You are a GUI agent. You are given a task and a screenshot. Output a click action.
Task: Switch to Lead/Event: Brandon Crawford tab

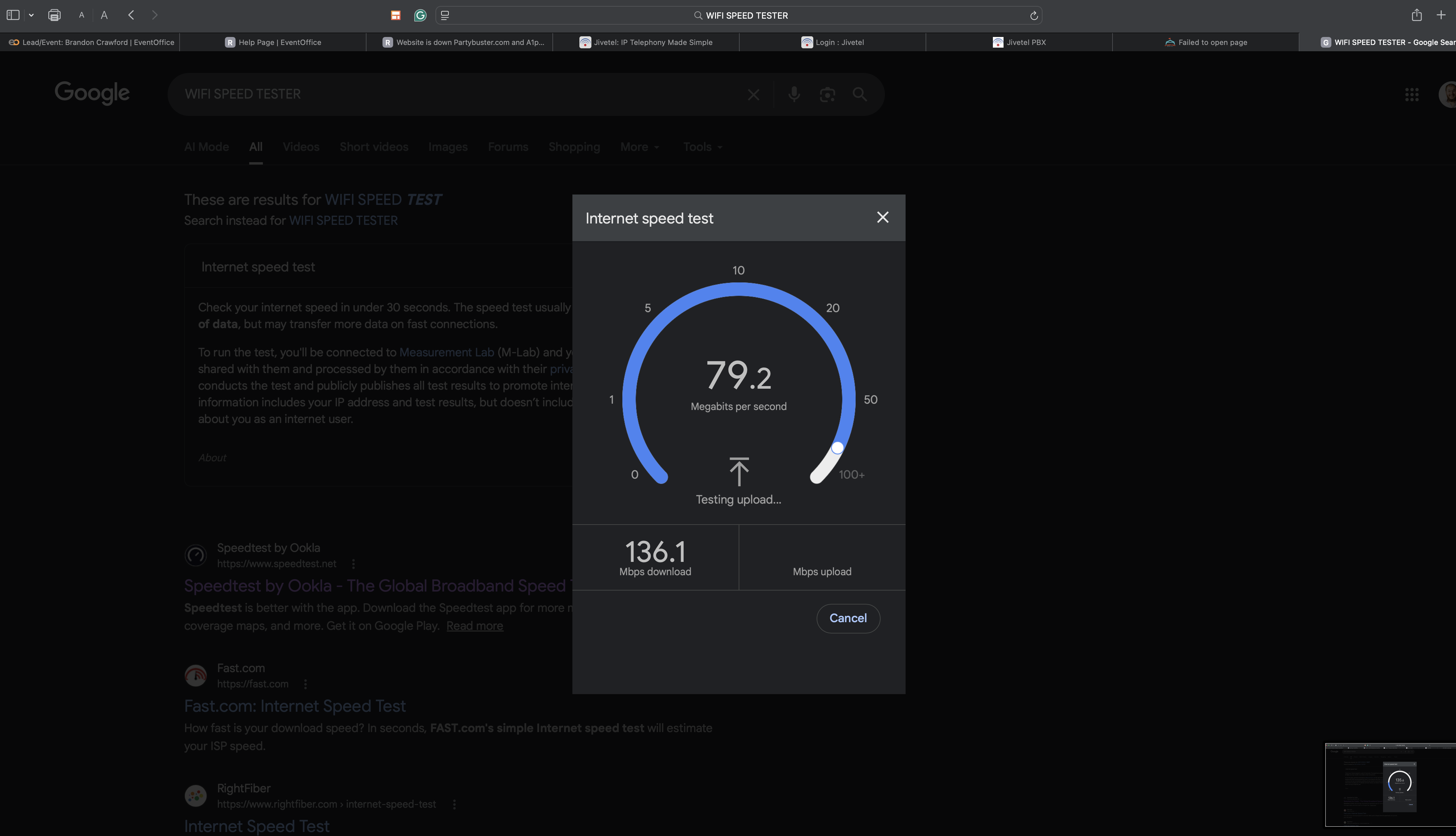[x=90, y=43]
